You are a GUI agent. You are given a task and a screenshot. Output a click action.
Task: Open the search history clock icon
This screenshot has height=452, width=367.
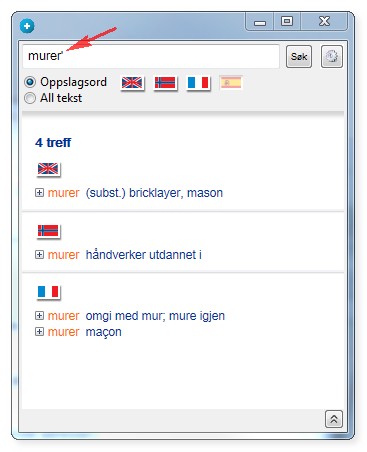[332, 56]
